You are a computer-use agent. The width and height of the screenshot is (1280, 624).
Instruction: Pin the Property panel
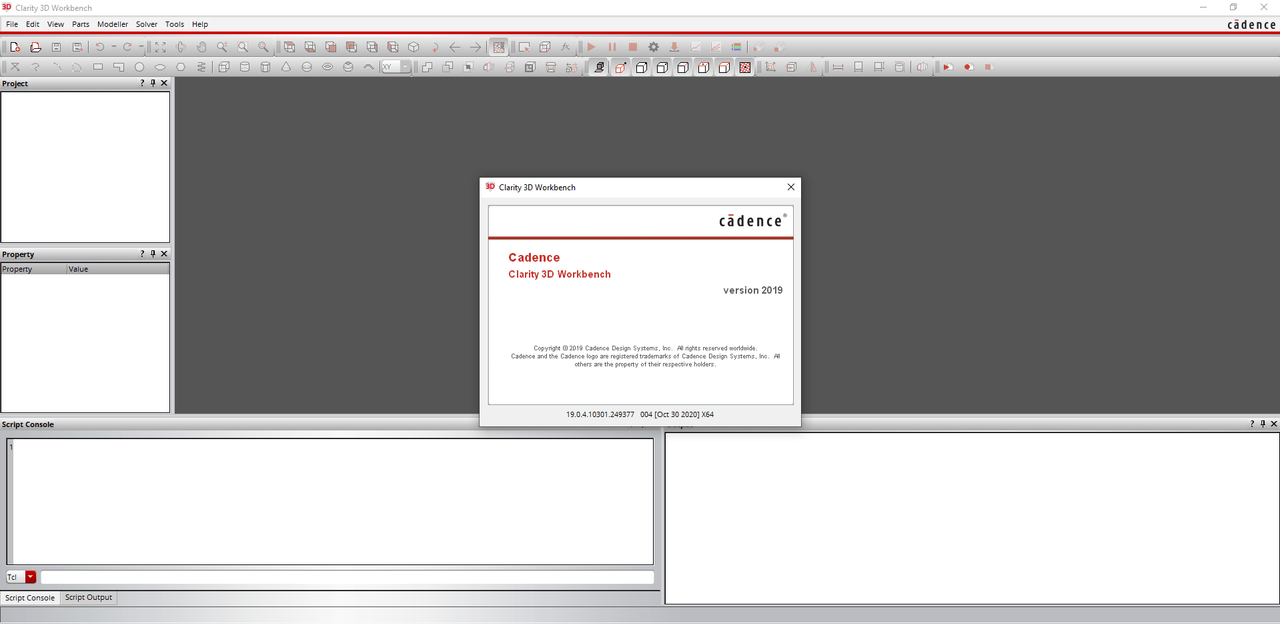click(x=153, y=254)
